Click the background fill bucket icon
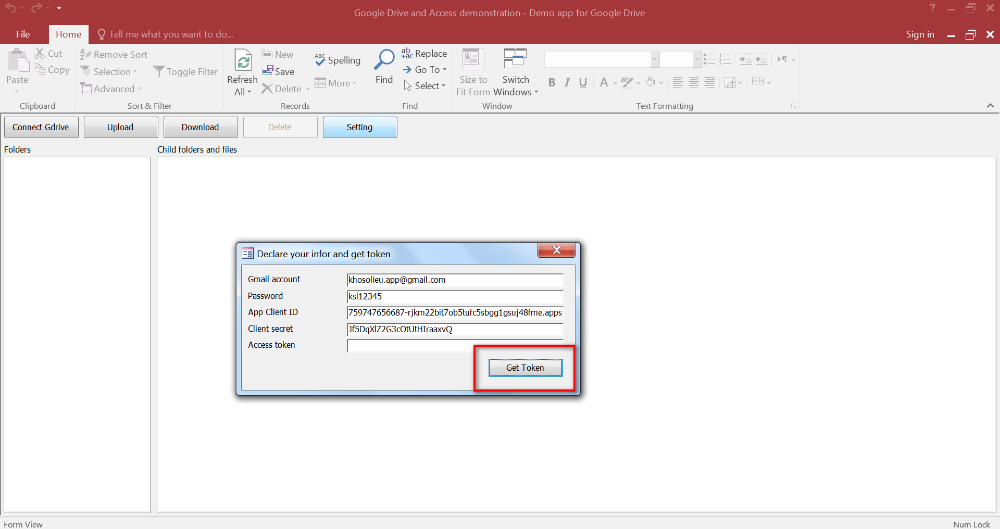 click(x=651, y=82)
